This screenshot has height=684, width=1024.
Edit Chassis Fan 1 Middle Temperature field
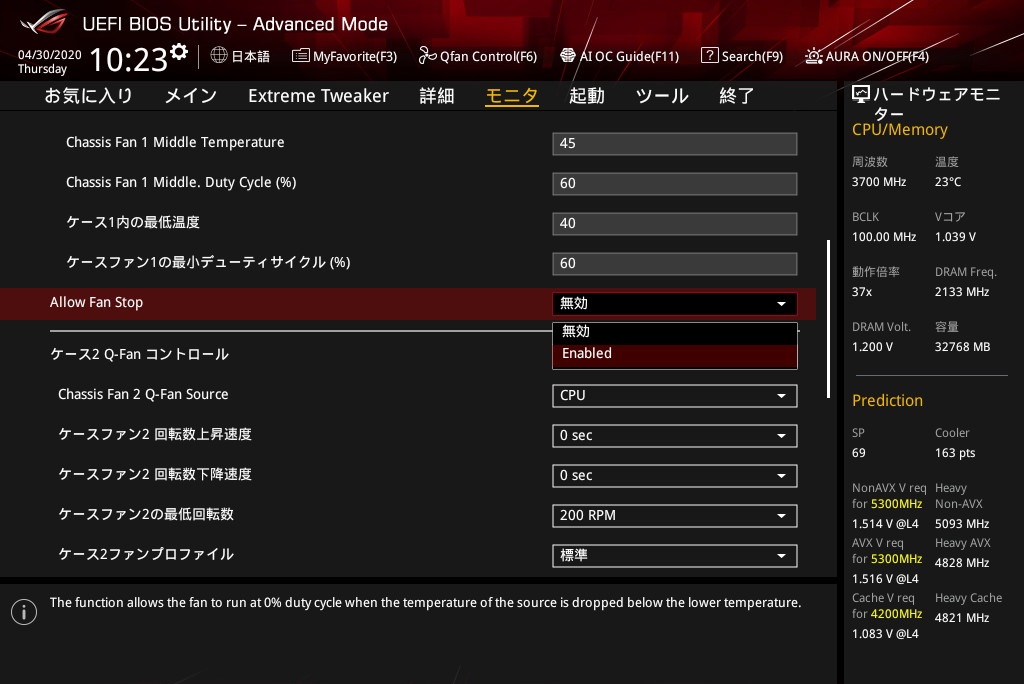pos(675,144)
